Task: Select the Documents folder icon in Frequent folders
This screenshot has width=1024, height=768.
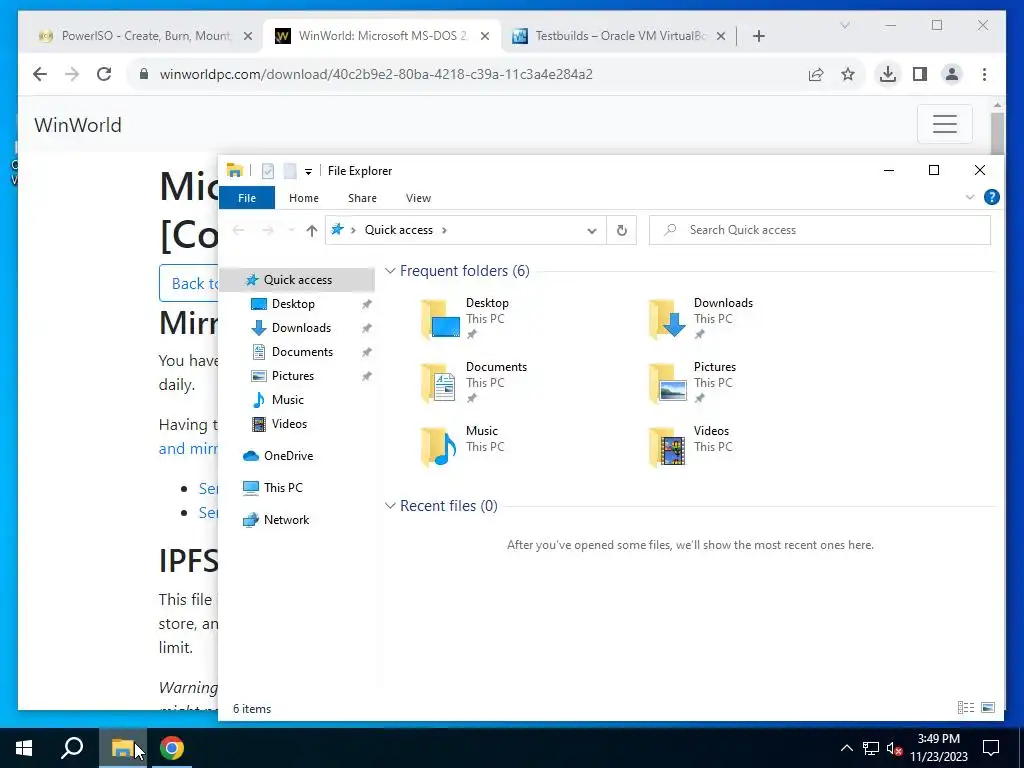Action: [439, 383]
